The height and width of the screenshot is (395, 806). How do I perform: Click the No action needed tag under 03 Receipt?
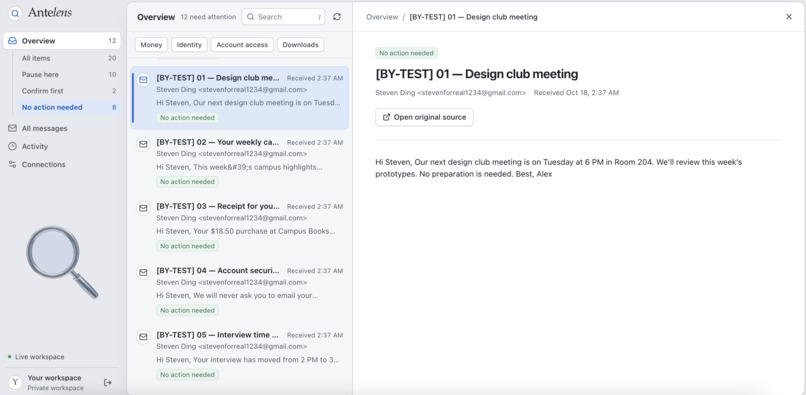[x=187, y=246]
